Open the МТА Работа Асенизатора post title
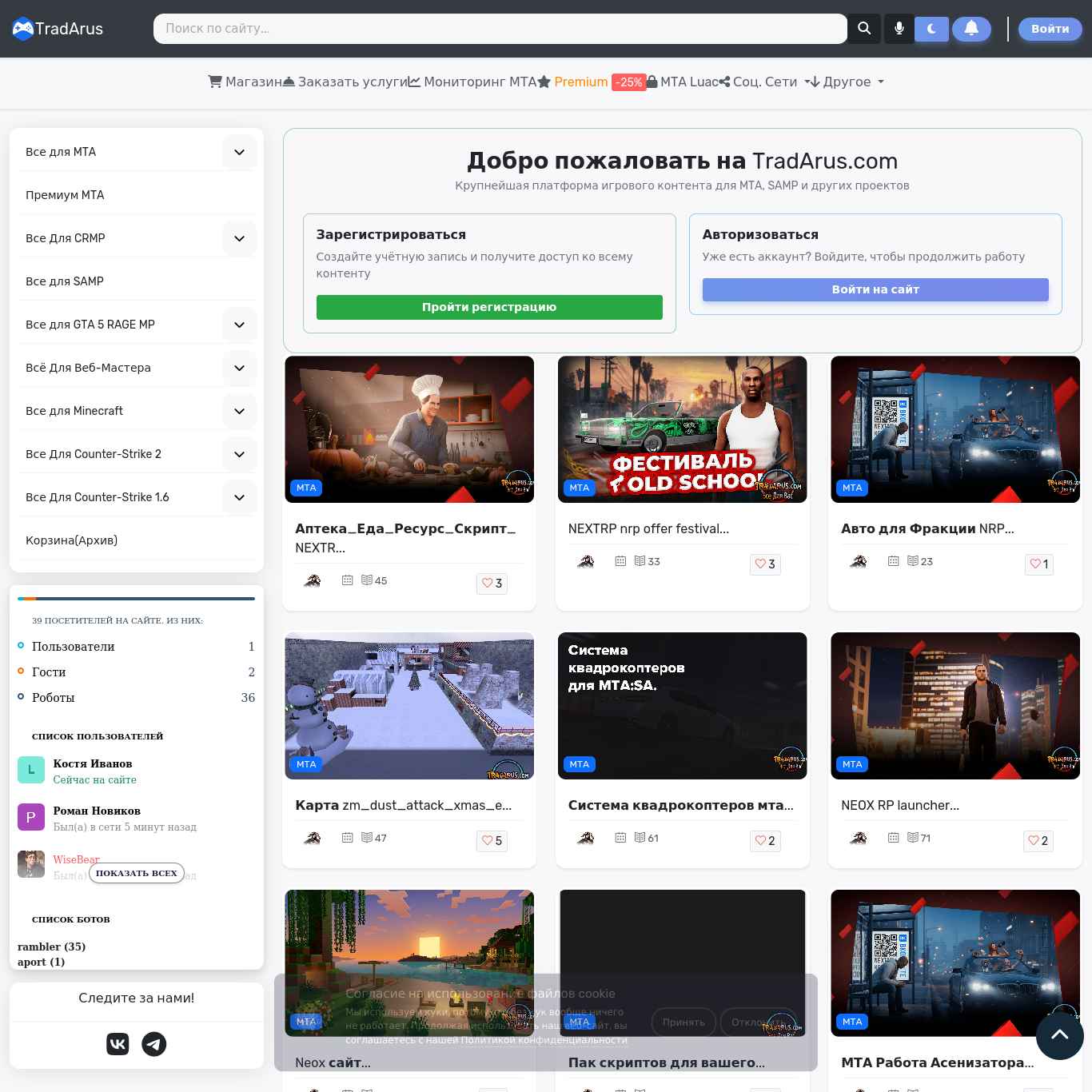 [937, 1062]
